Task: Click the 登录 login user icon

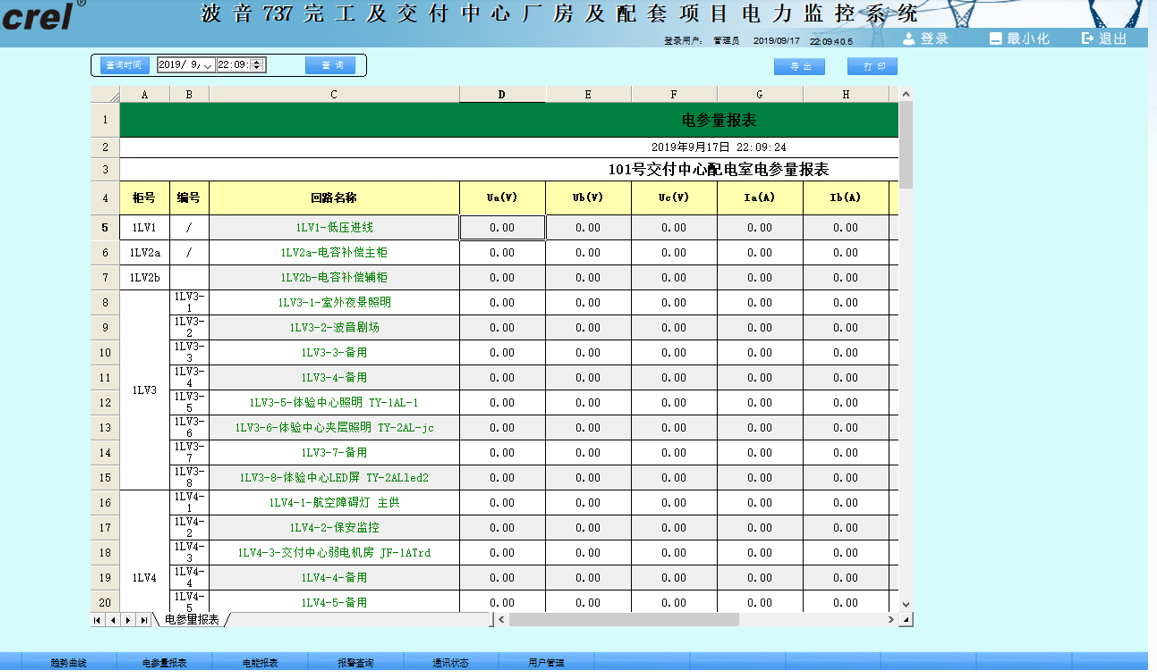Action: (909, 39)
